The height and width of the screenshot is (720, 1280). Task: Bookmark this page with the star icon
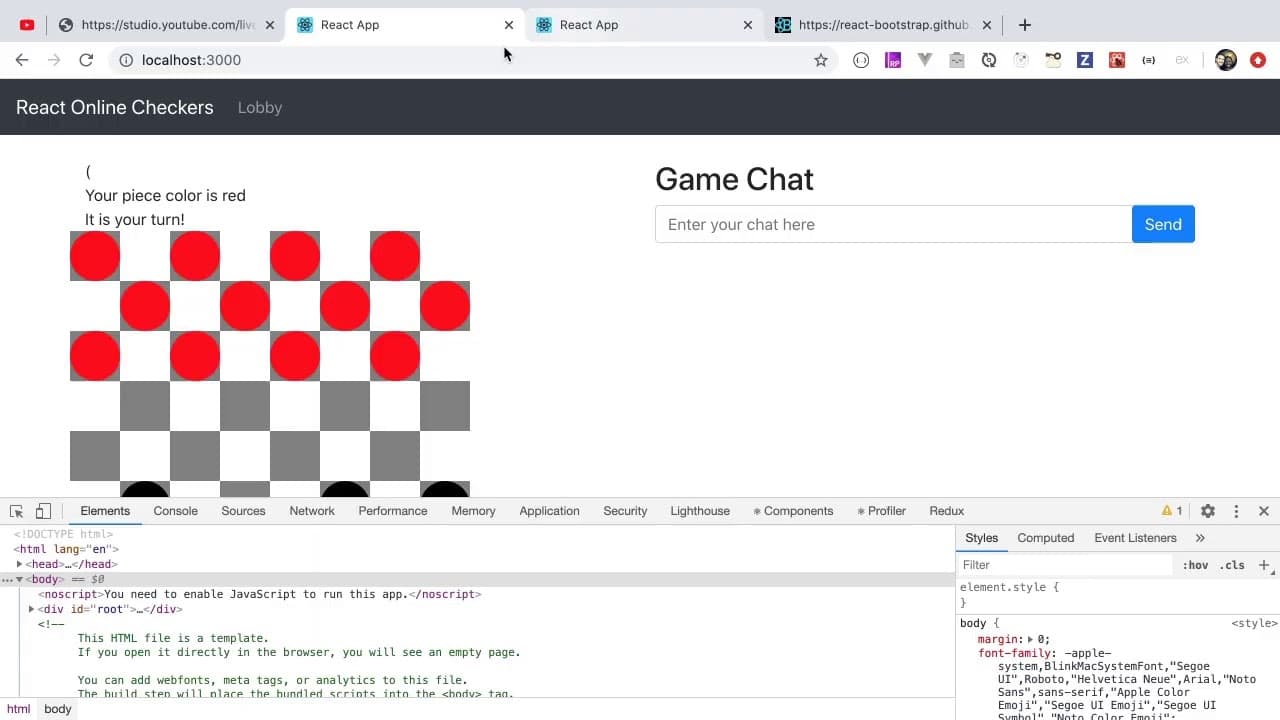tap(821, 60)
